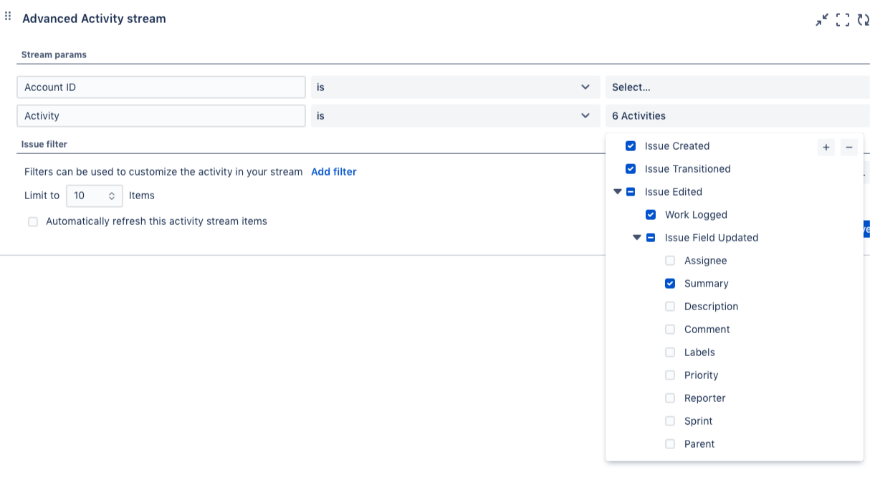Image resolution: width=870 pixels, height=495 pixels.
Task: Click the minus collapse-all button
Action: click(849, 147)
